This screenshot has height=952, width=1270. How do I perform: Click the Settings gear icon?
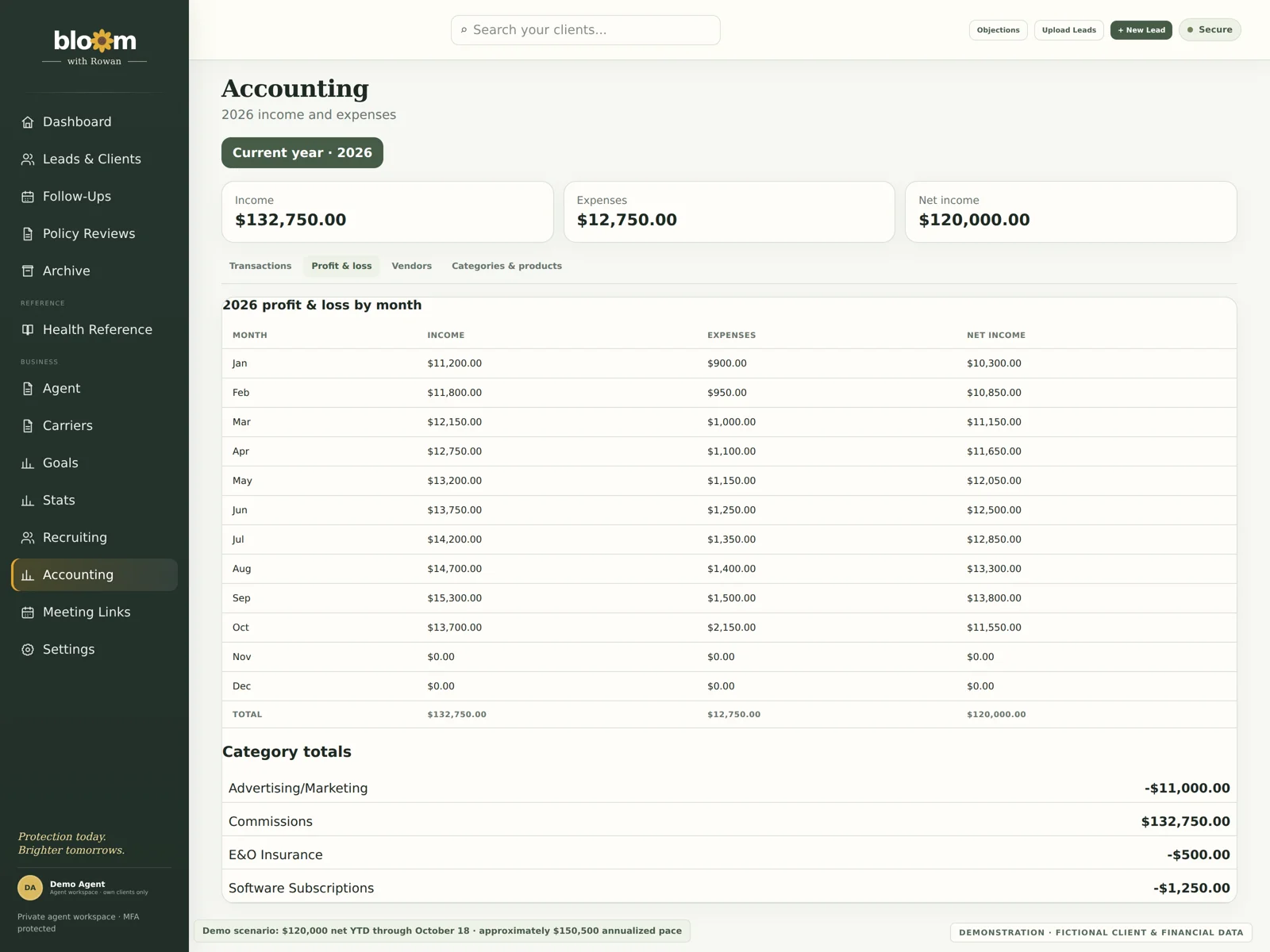(x=28, y=650)
